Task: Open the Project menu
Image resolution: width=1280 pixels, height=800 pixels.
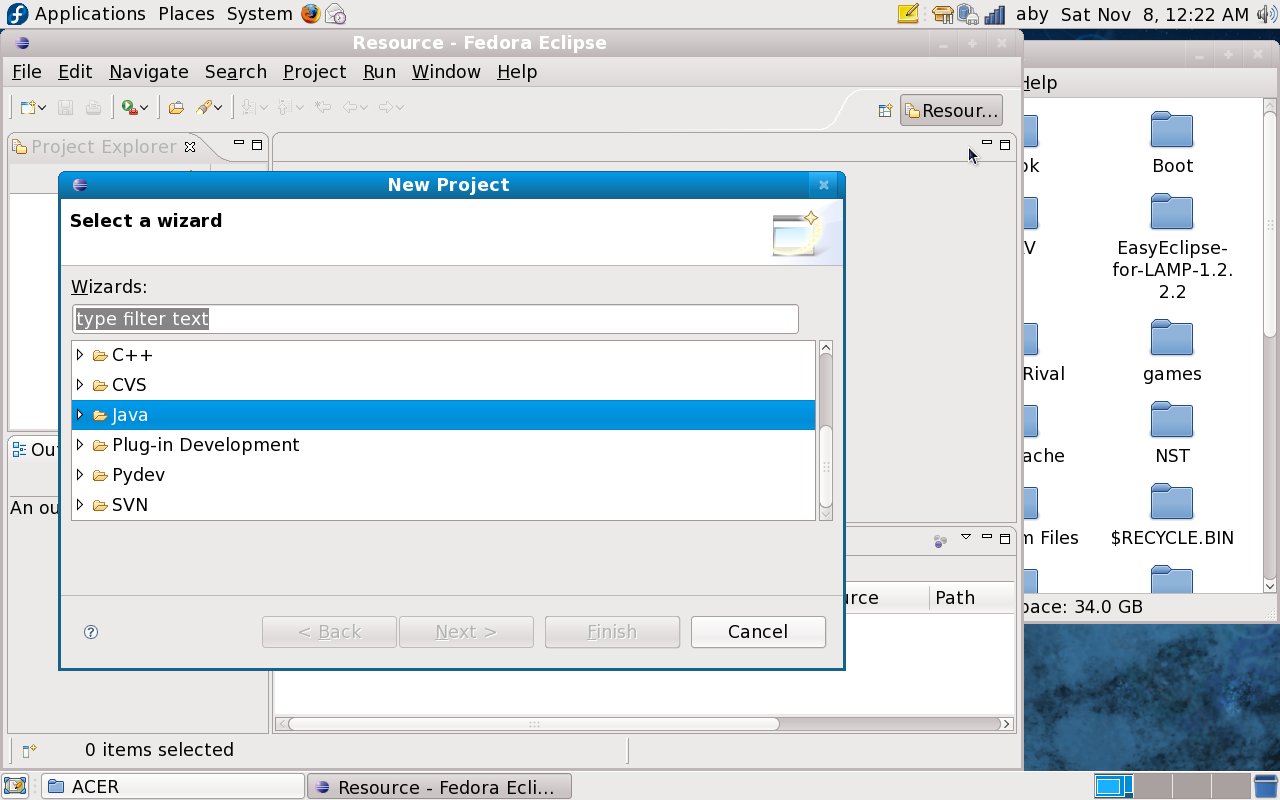Action: point(314,72)
